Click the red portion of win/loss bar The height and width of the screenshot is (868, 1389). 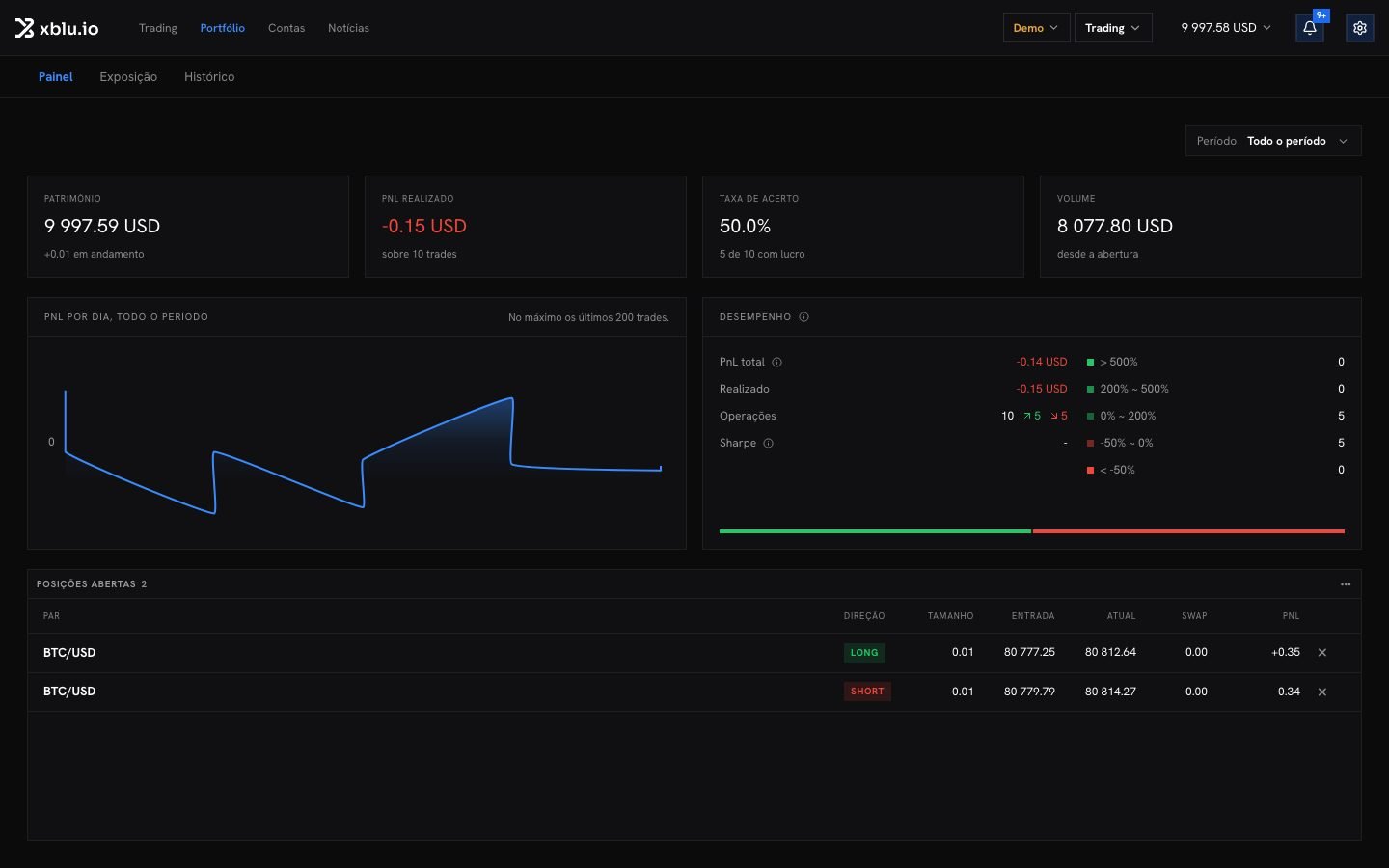[x=1188, y=531]
